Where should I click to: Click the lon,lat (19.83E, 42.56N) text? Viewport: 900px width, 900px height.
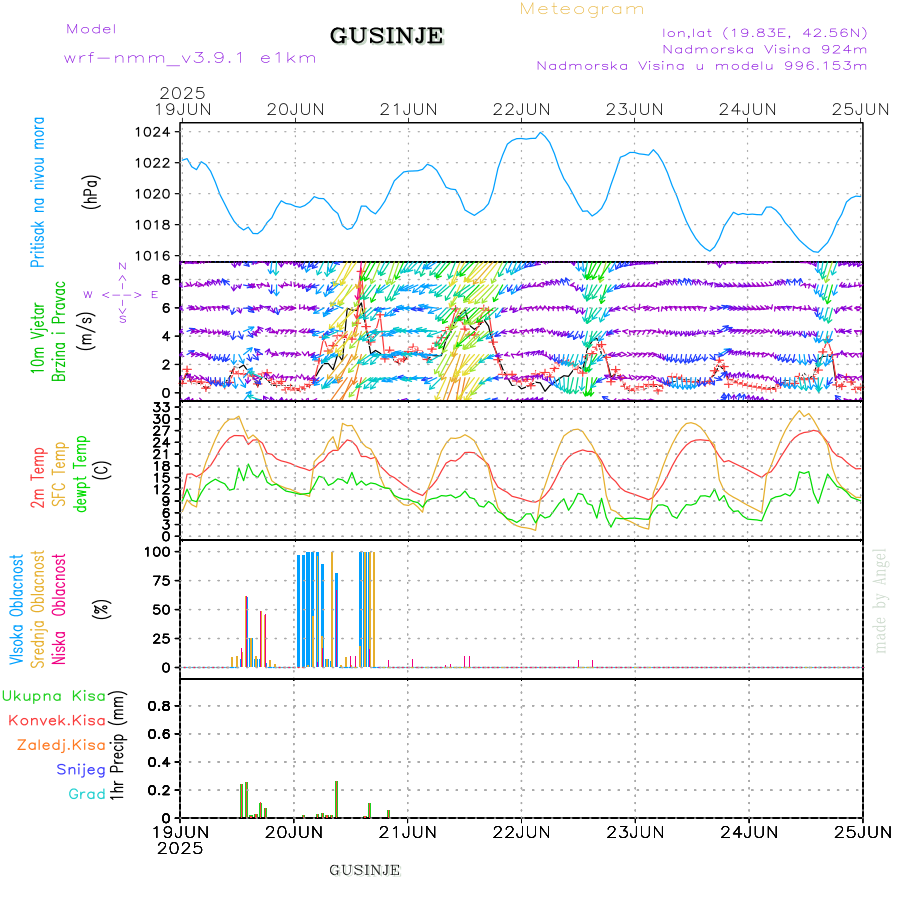(x=764, y=33)
